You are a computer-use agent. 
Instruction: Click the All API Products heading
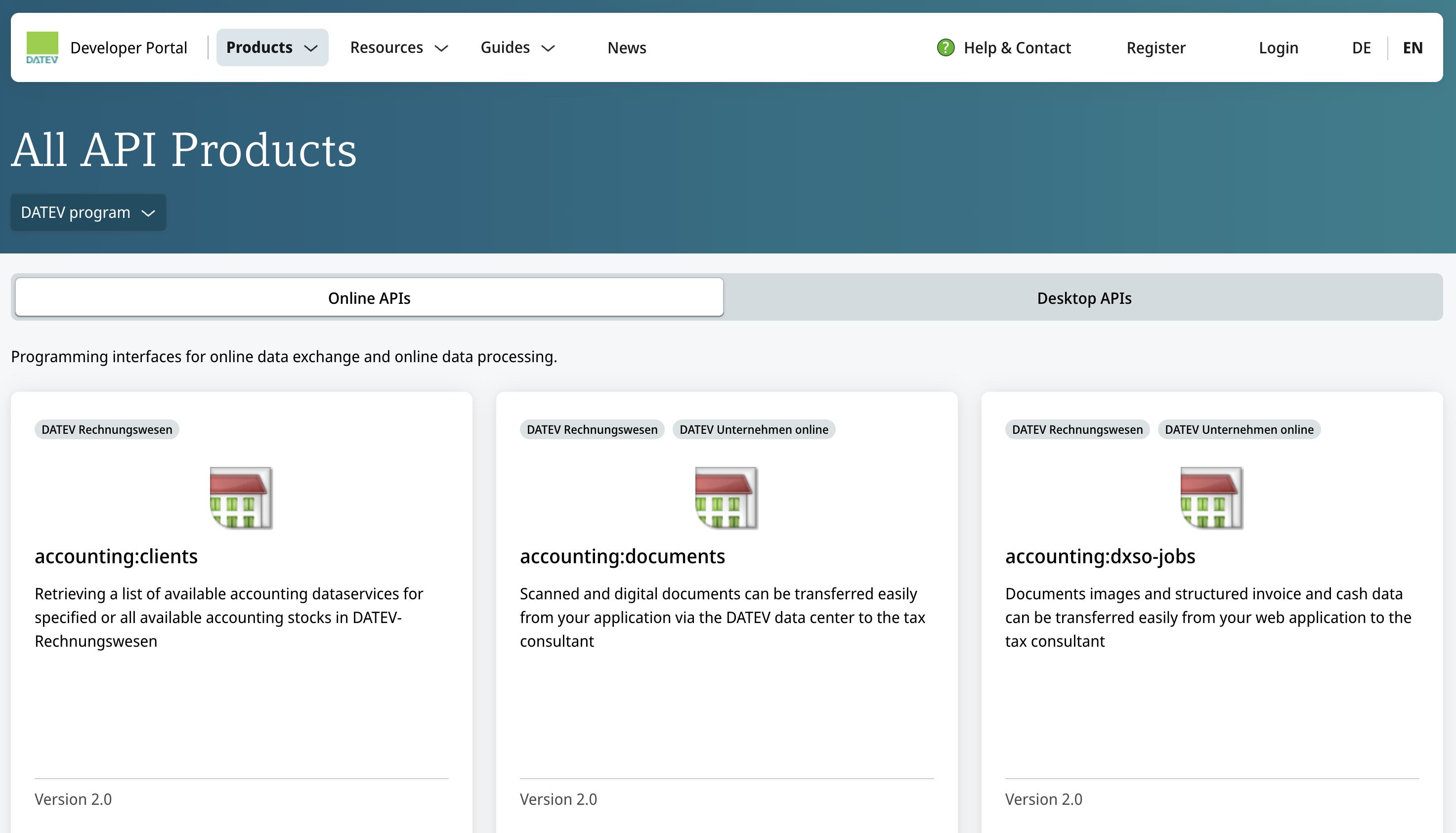(184, 150)
